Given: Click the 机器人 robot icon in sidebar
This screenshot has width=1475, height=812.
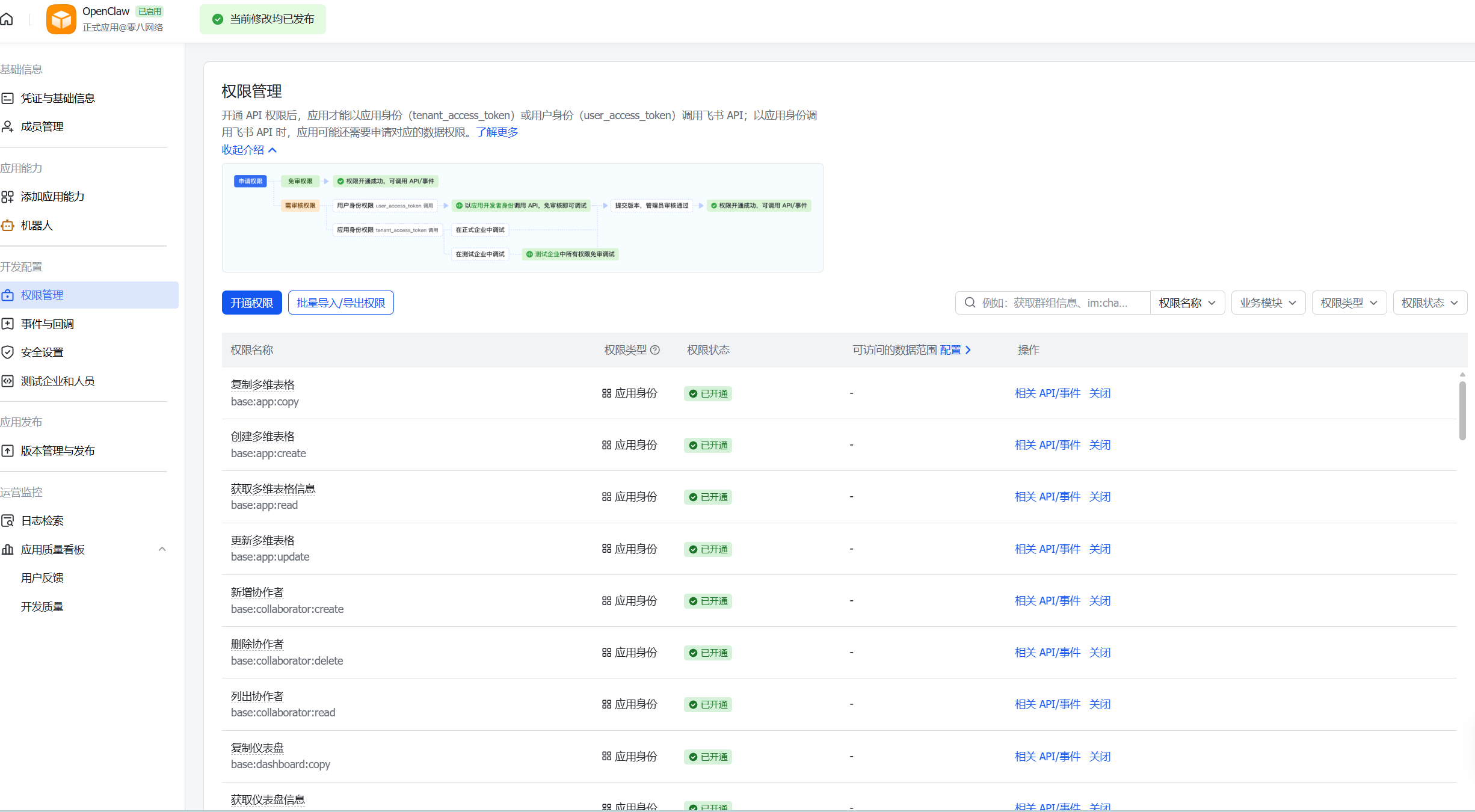Looking at the screenshot, I should [7, 226].
